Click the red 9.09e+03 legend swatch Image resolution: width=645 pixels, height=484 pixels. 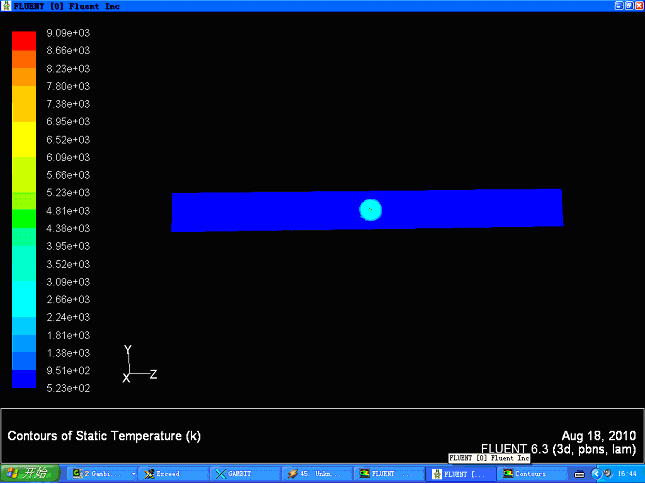tap(23, 40)
